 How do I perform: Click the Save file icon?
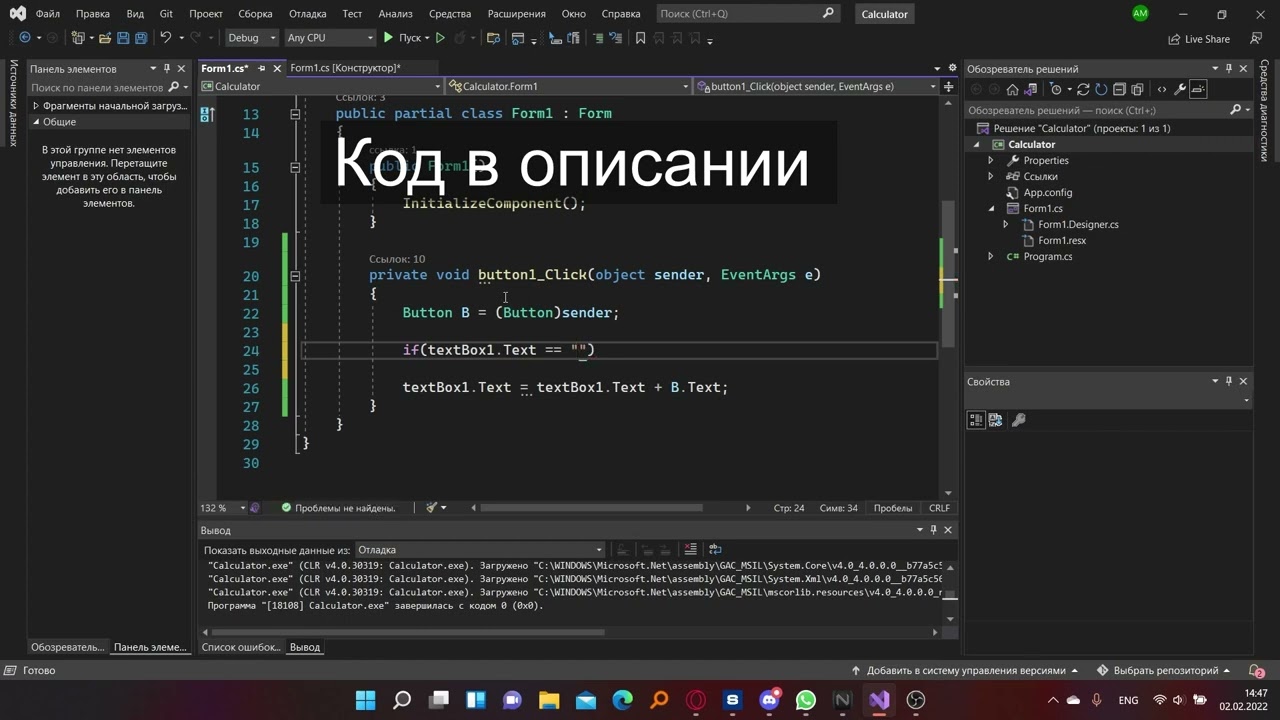pyautogui.click(x=123, y=38)
